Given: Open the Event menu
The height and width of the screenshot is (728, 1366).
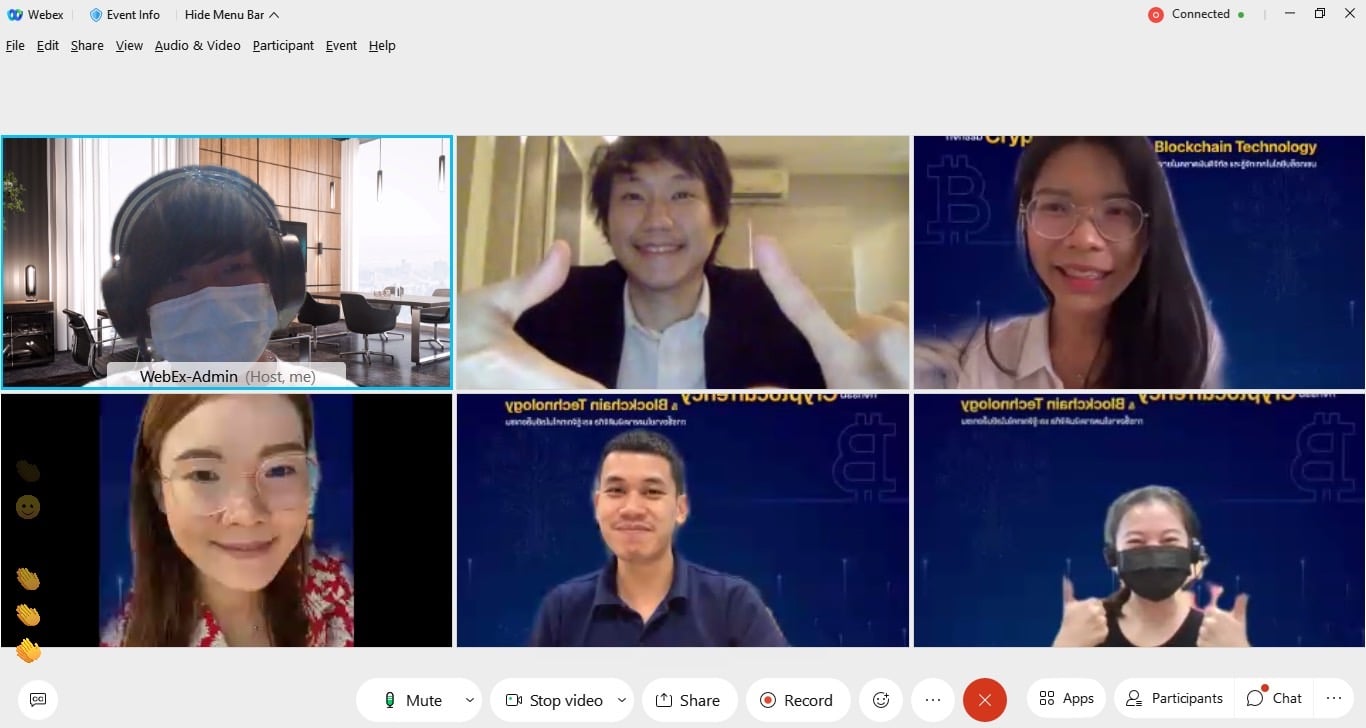Looking at the screenshot, I should 341,45.
